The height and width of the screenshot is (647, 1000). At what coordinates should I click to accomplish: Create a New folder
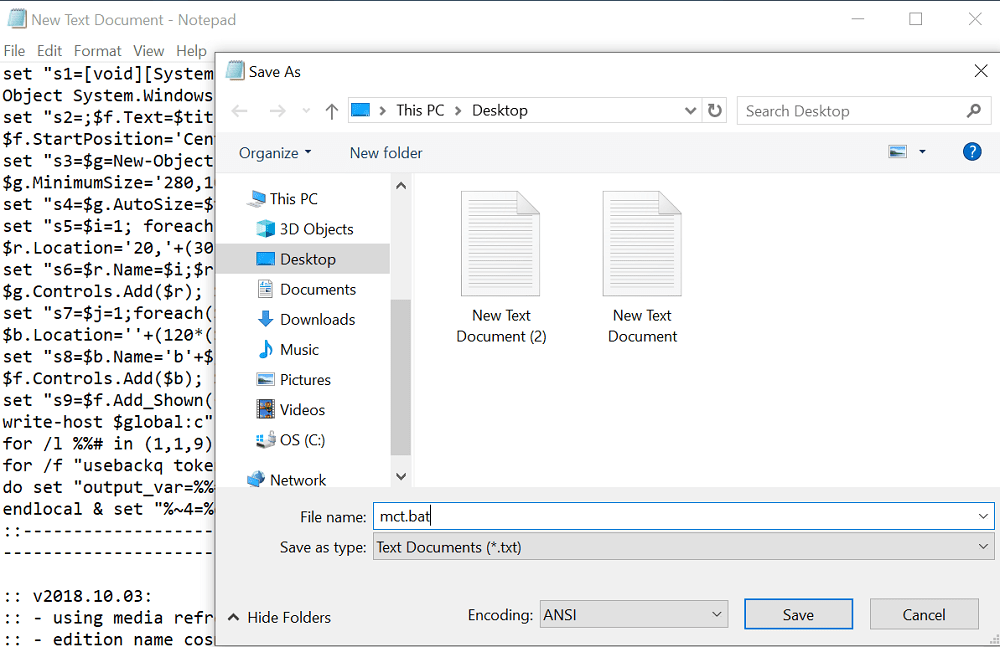point(386,153)
